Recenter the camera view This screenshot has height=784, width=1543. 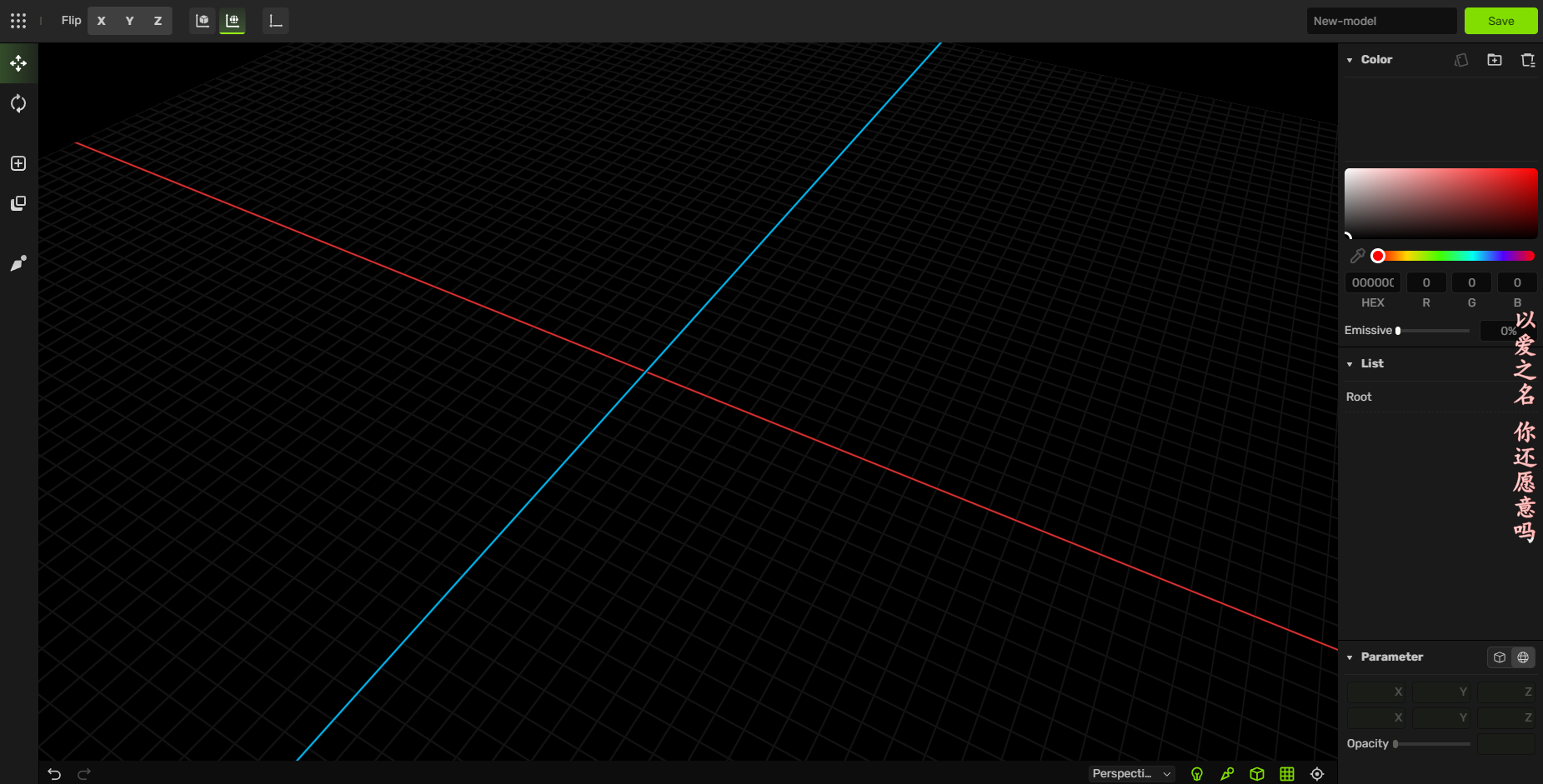pos(1317,774)
